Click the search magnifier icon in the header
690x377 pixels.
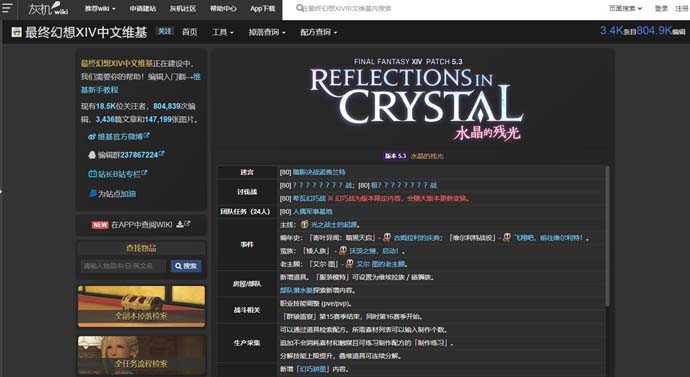pos(300,8)
